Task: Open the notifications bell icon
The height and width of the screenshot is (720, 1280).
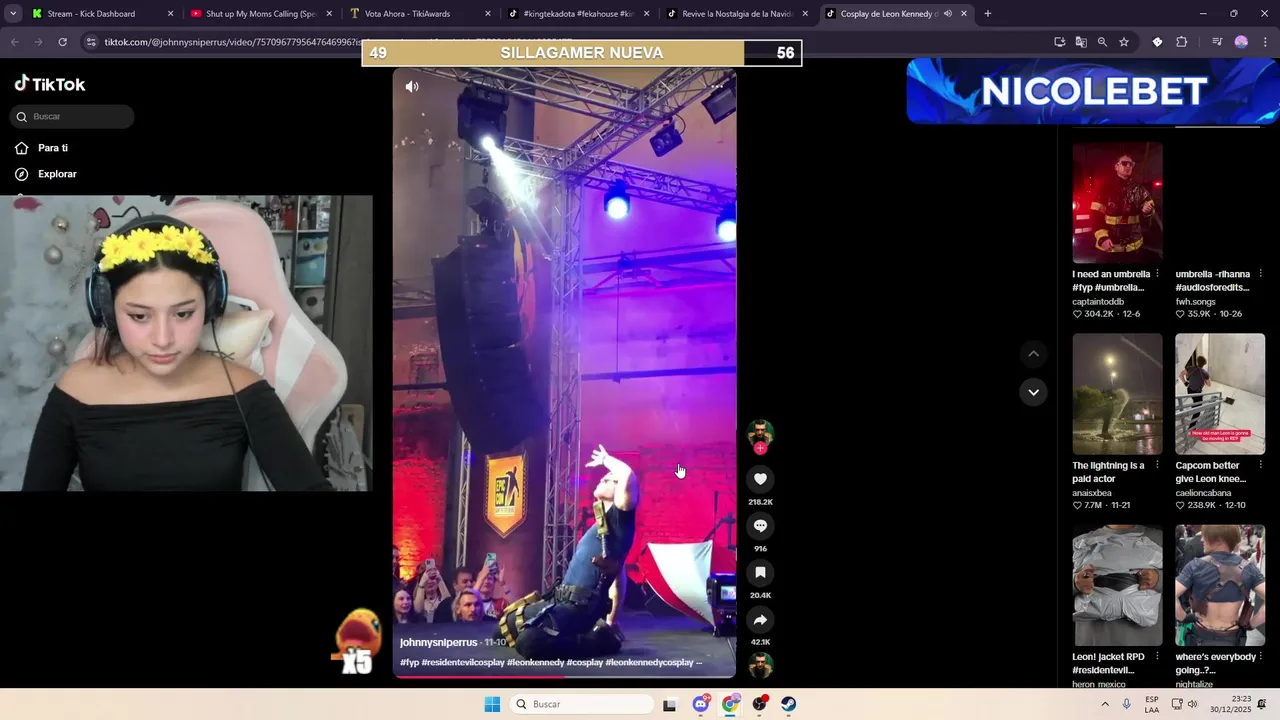Action: tap(1264, 704)
